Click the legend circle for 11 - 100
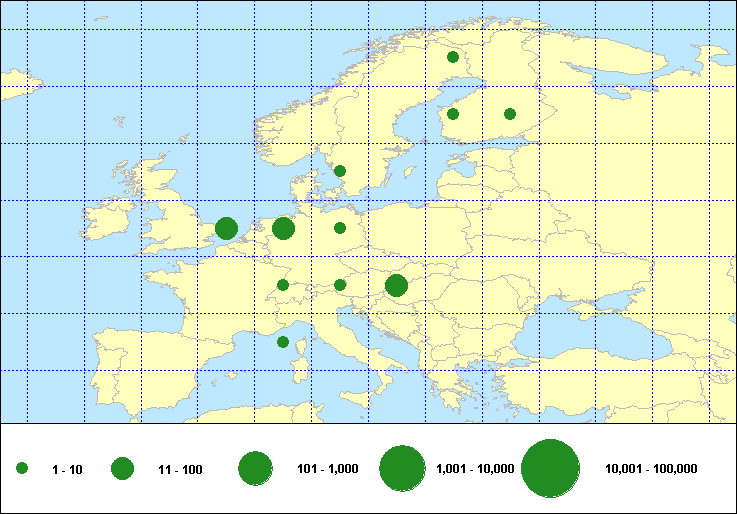The image size is (737, 514). coord(123,469)
